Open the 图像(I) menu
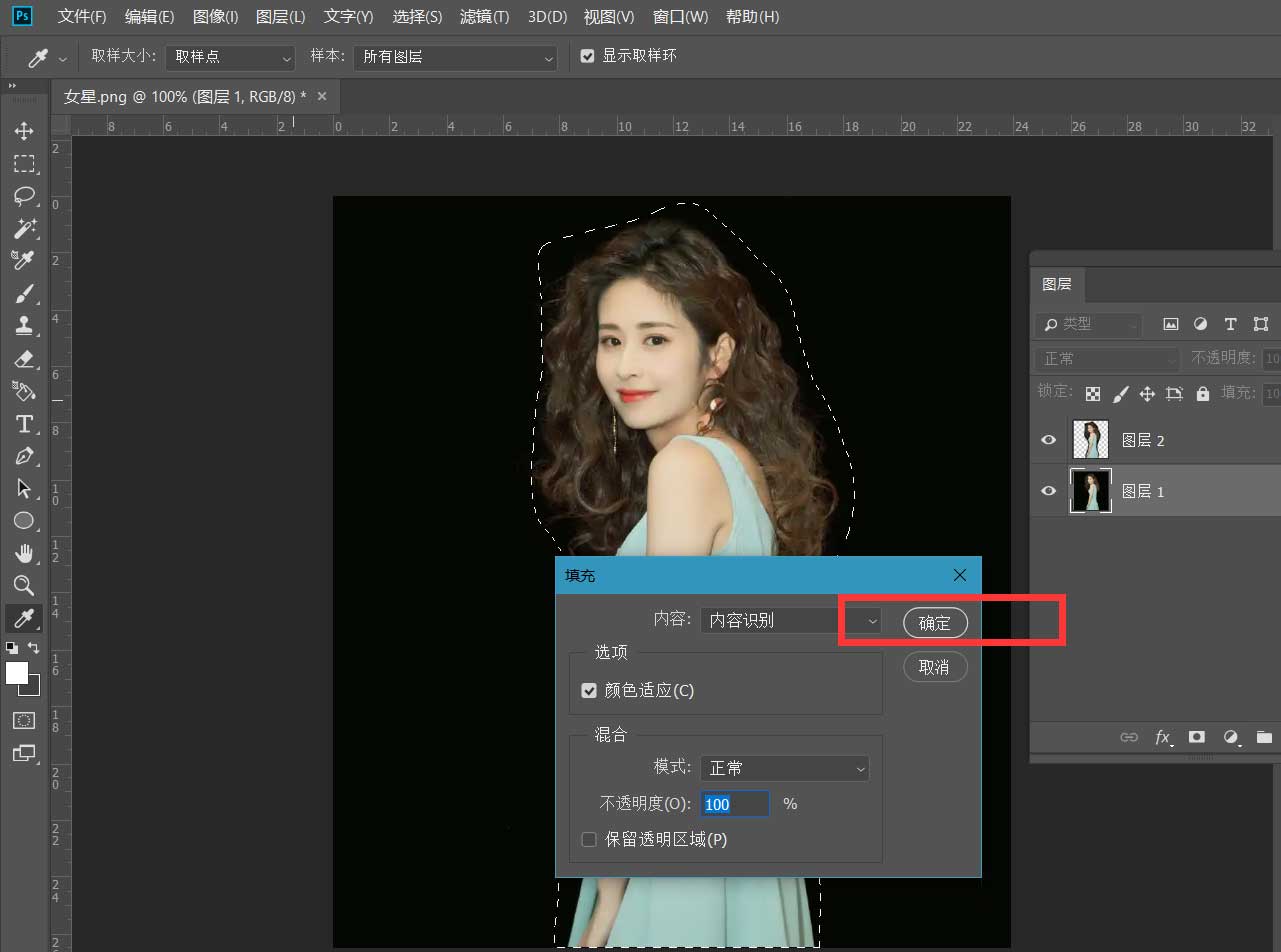Viewport: 1281px width, 952px height. coord(215,17)
